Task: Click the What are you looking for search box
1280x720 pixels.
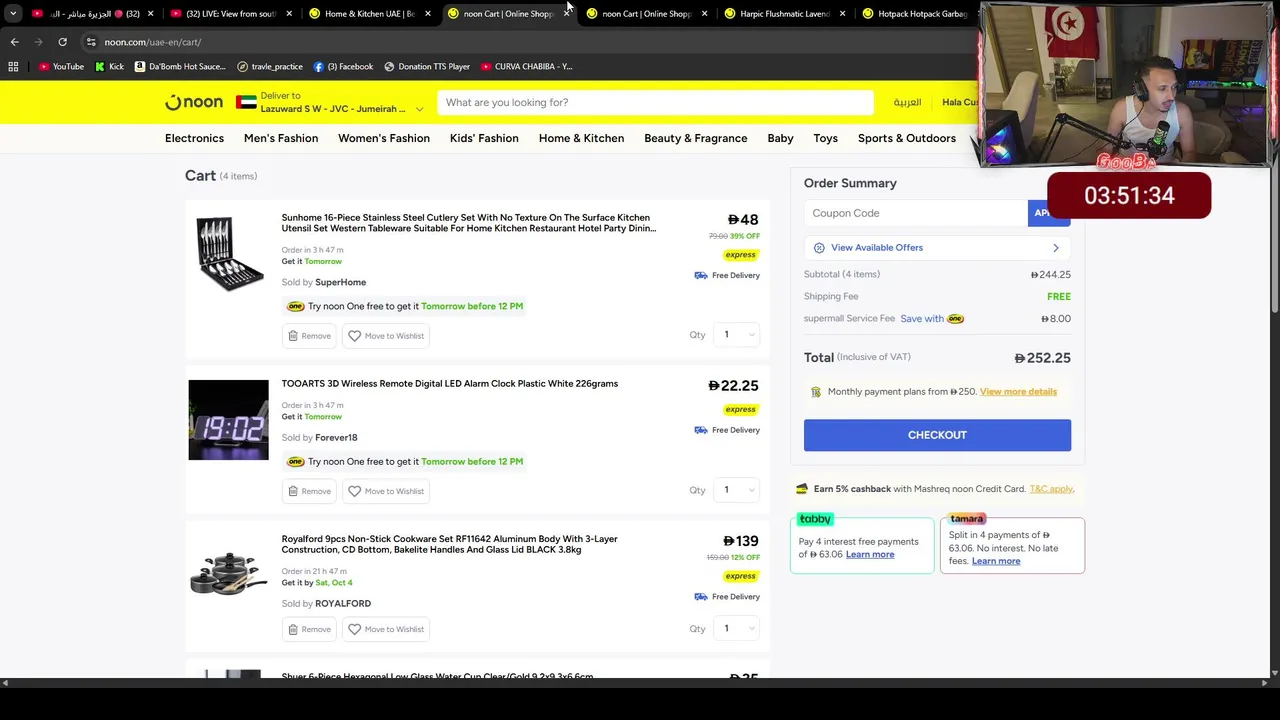Action: click(x=654, y=102)
